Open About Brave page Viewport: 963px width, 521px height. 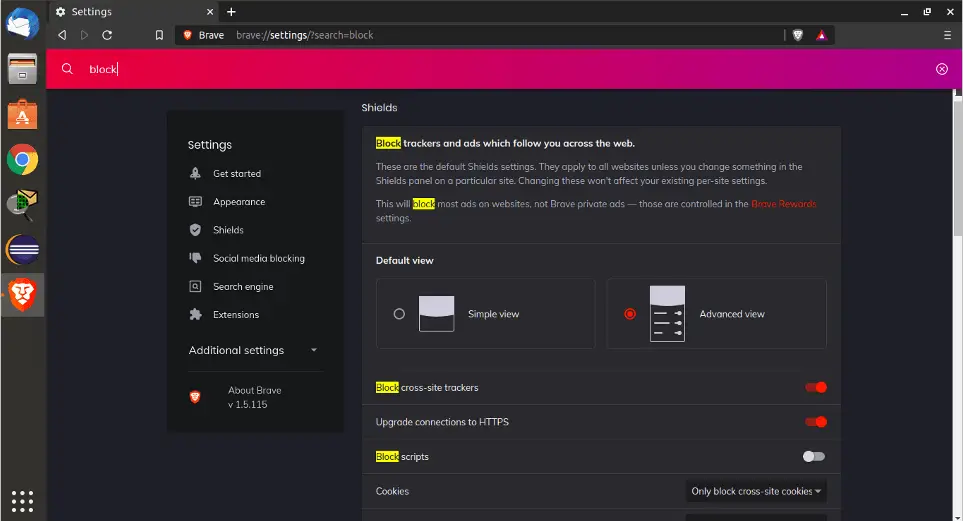click(x=254, y=390)
